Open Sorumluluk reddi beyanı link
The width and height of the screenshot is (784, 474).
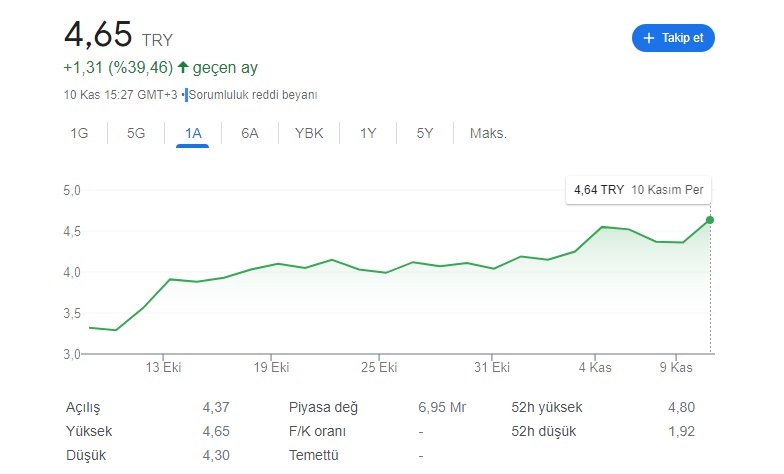click(253, 95)
